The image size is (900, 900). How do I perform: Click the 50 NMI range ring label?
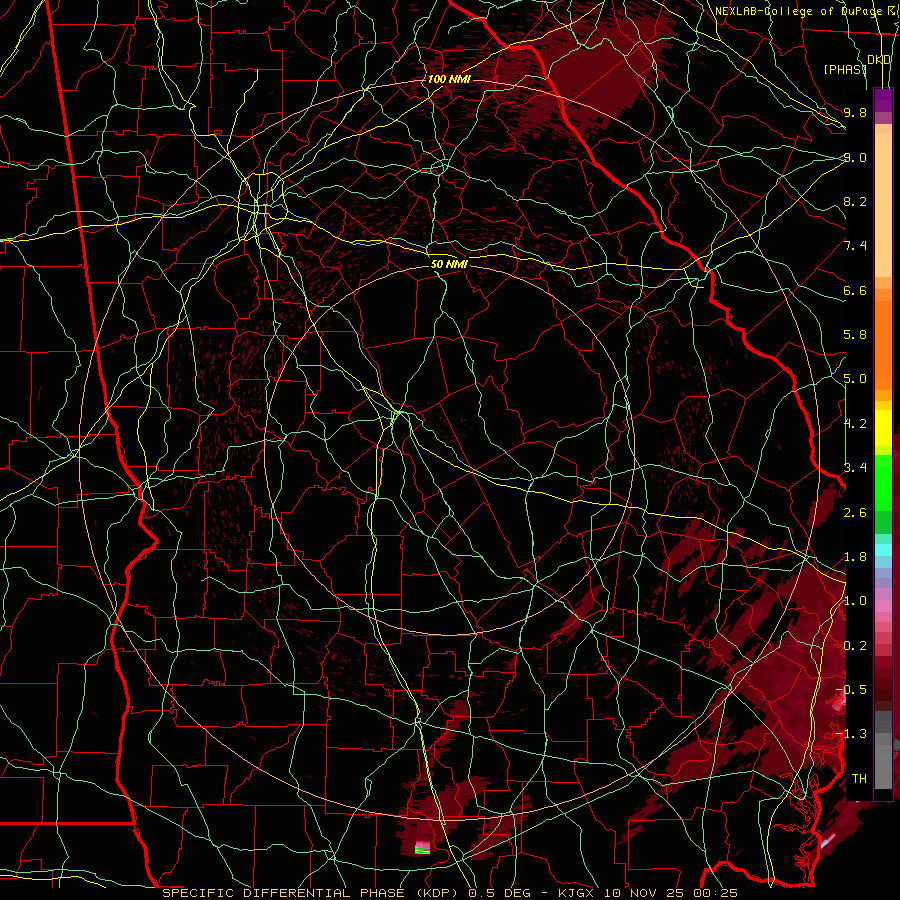point(449,264)
